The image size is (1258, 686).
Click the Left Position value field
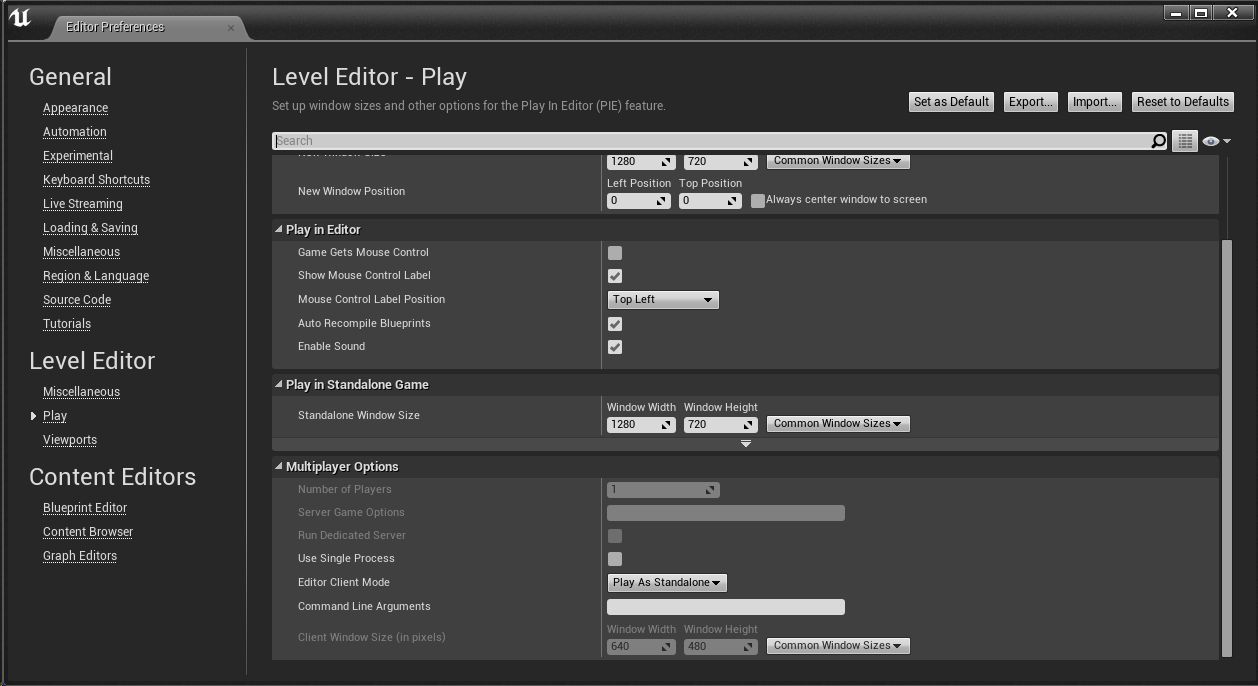[638, 201]
